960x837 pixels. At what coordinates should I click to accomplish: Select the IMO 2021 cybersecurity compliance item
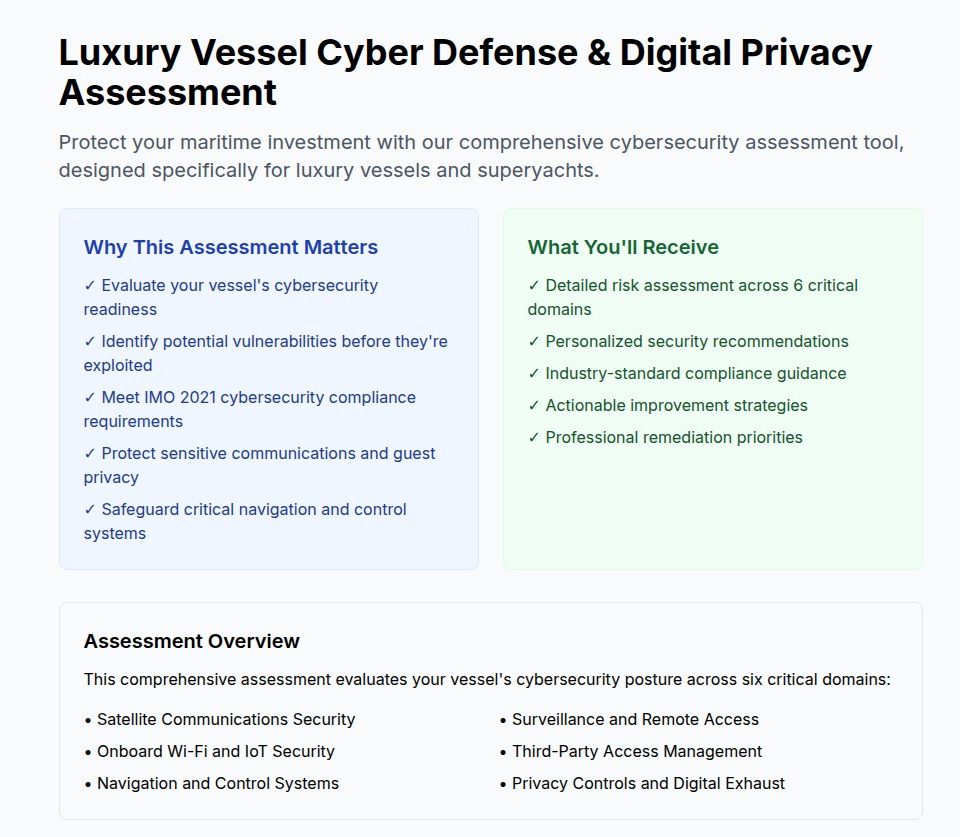(250, 409)
